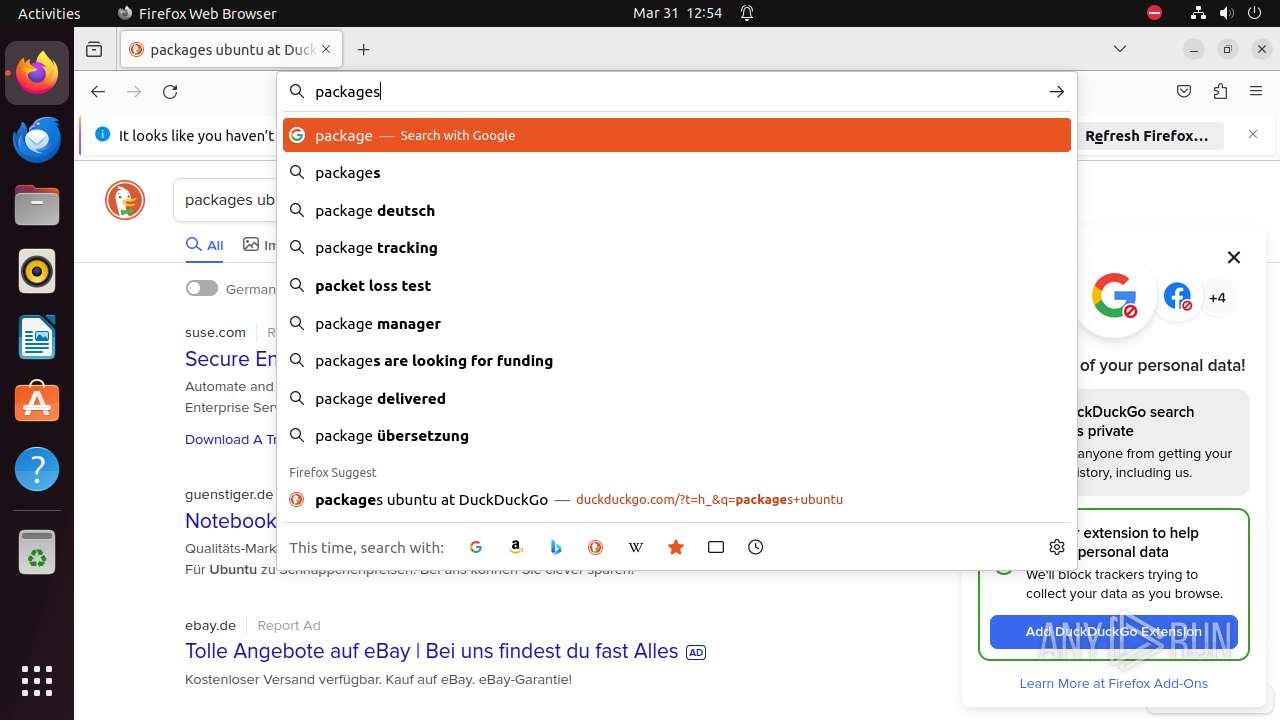Screen dimensions: 1280x720
Task: Click Report Ad next to ebay.de
Action: [289, 626]
